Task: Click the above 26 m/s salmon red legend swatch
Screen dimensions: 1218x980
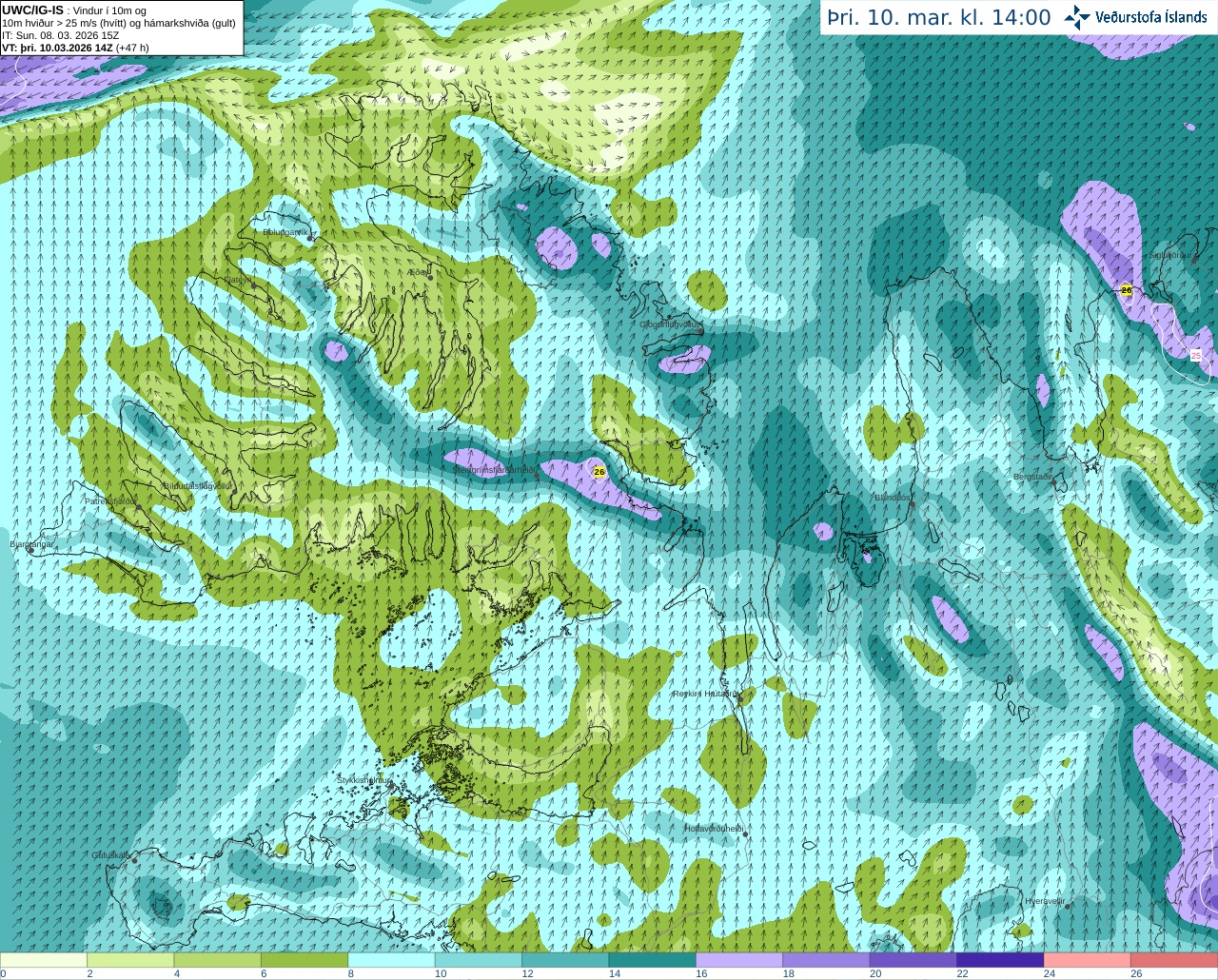Action: tap(1174, 960)
